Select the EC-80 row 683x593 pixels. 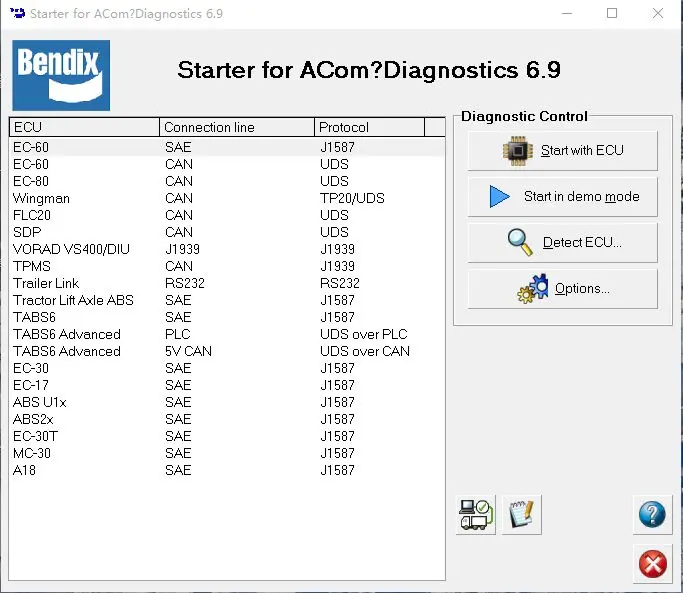(x=227, y=181)
